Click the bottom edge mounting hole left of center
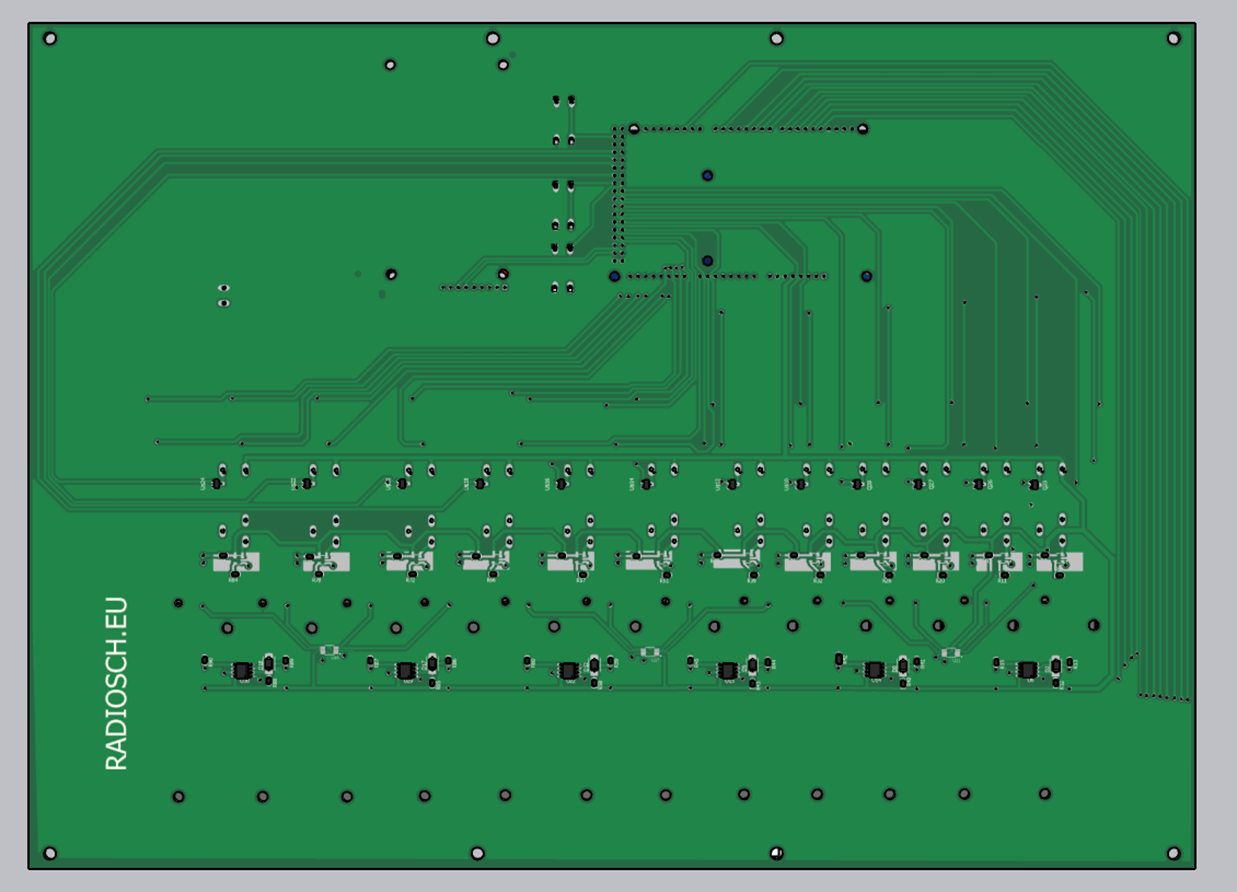Image resolution: width=1237 pixels, height=892 pixels. click(477, 853)
